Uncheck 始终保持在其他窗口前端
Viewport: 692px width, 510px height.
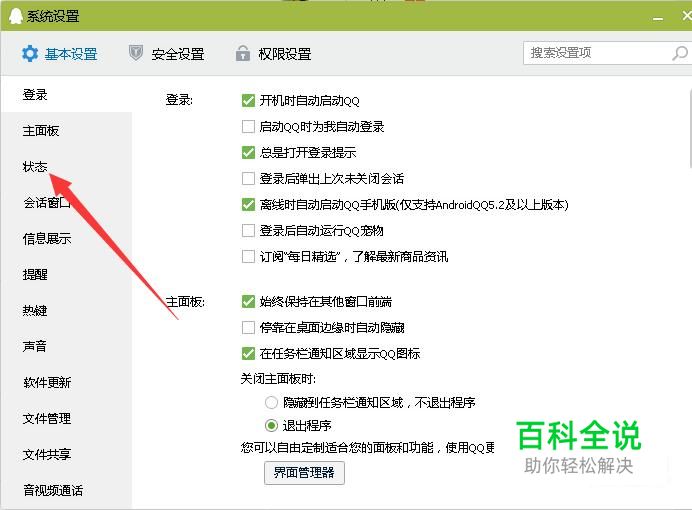click(248, 302)
